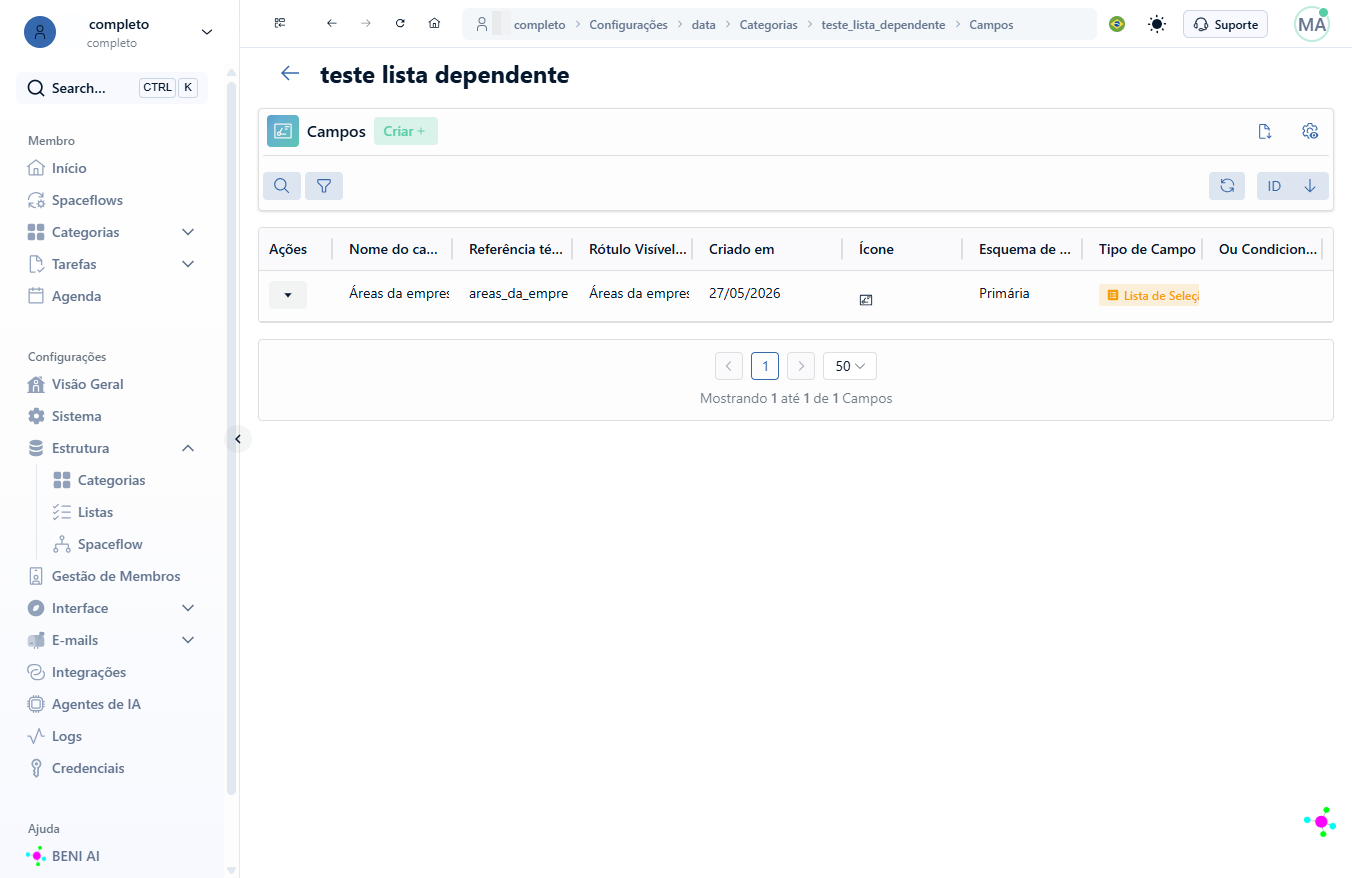
Task: Click the forward arrow in top bar
Action: coord(366,23)
